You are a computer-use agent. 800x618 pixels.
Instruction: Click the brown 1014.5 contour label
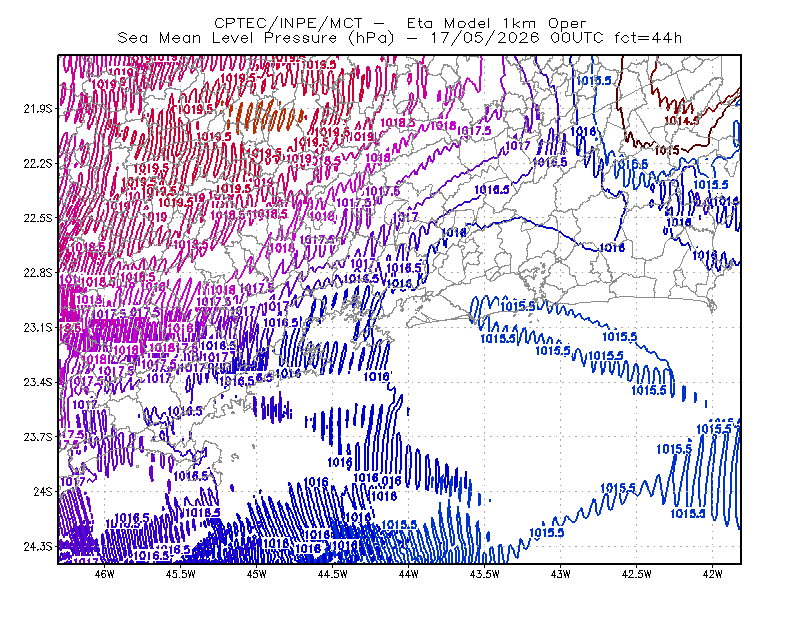click(x=681, y=121)
